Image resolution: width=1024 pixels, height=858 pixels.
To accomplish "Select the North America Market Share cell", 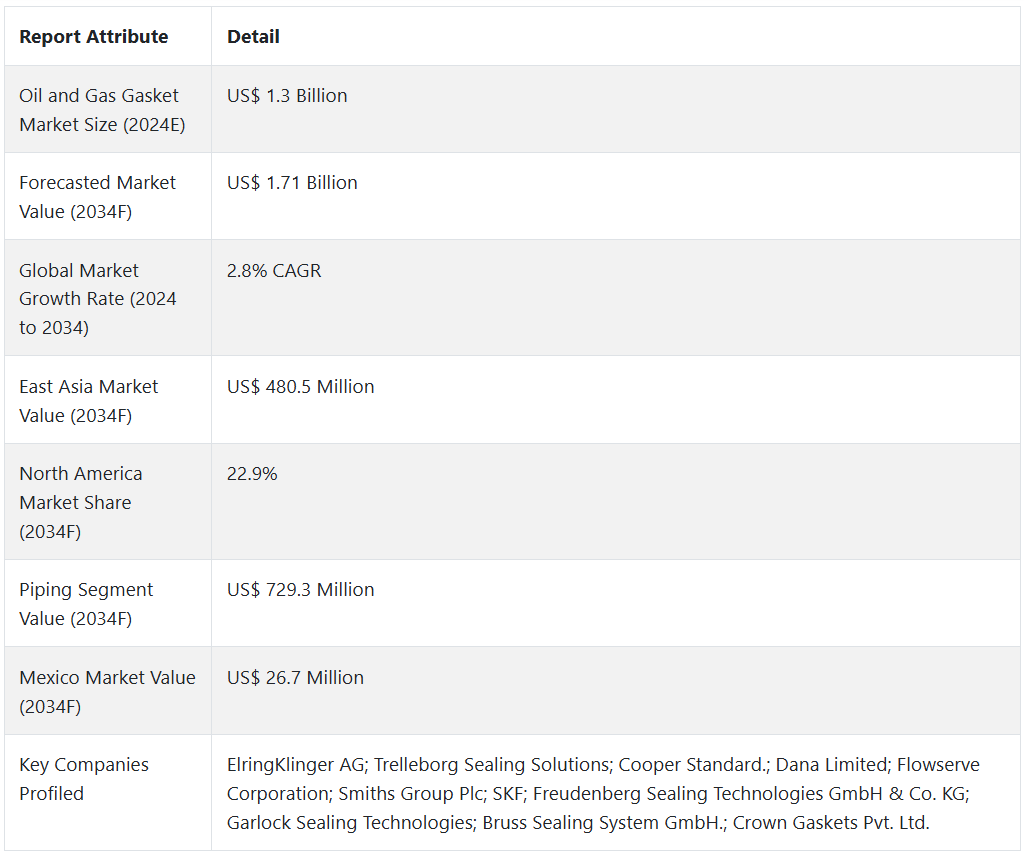I will 108,501.
